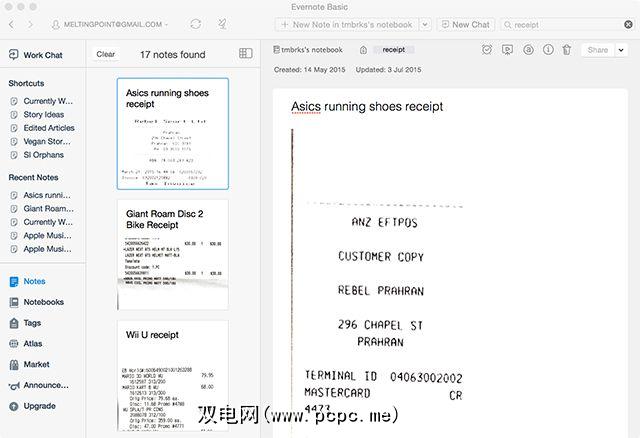Set a reminder with the alarm clock icon
Image resolution: width=640 pixels, height=438 pixels.
tap(487, 50)
